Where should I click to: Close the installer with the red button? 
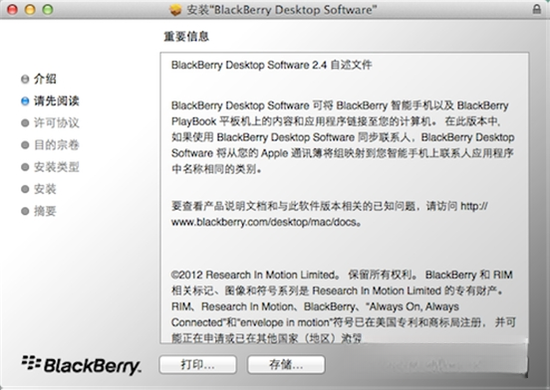[13, 9]
